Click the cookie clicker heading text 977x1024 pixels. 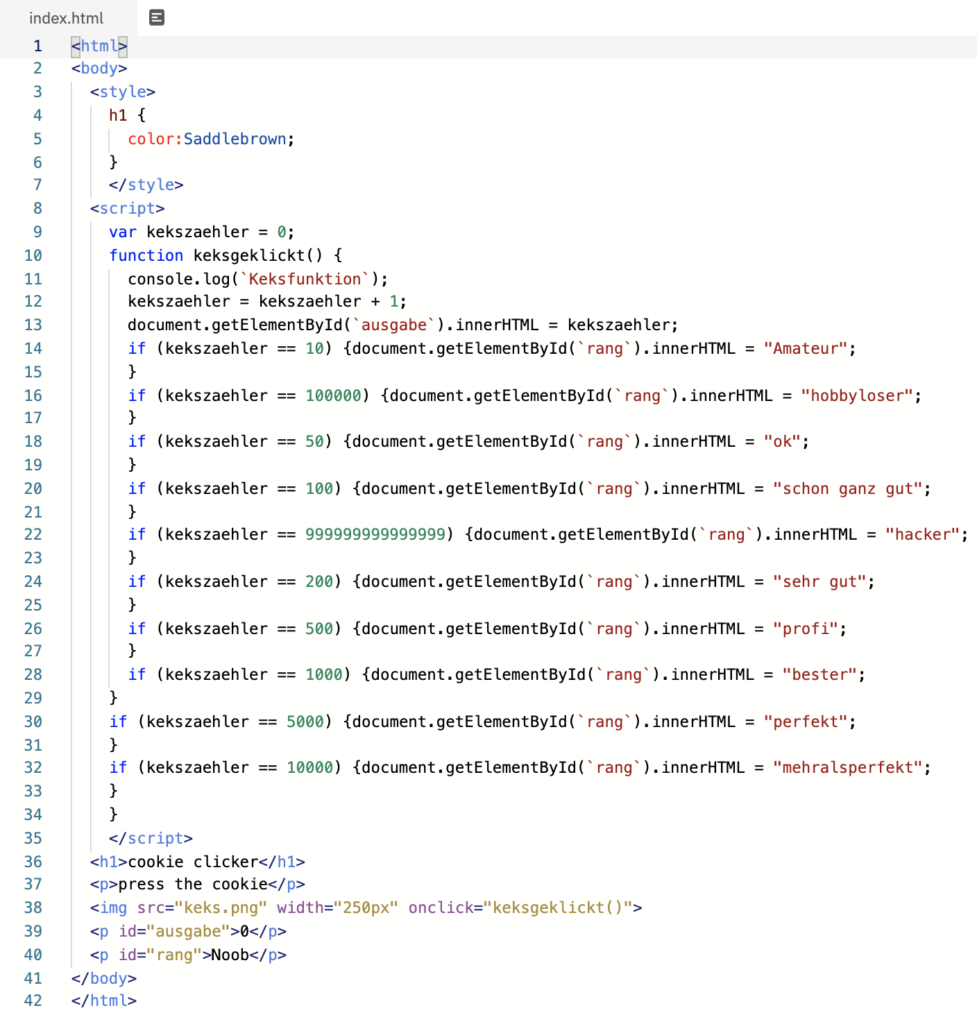[193, 861]
